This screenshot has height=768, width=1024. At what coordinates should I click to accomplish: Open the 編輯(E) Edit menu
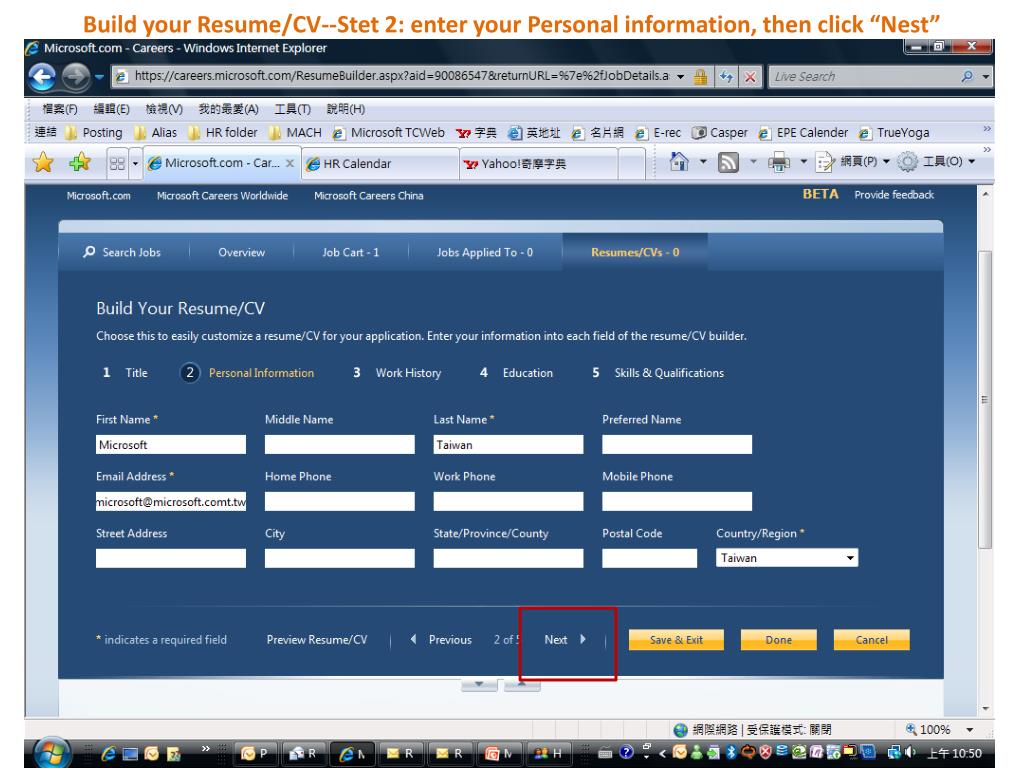(111, 109)
